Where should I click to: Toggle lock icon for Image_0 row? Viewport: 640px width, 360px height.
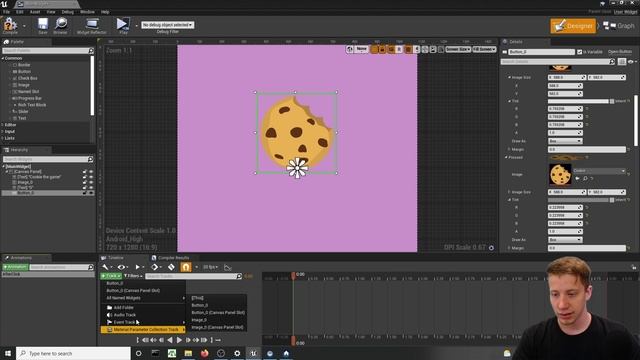pyautogui.click(x=85, y=182)
